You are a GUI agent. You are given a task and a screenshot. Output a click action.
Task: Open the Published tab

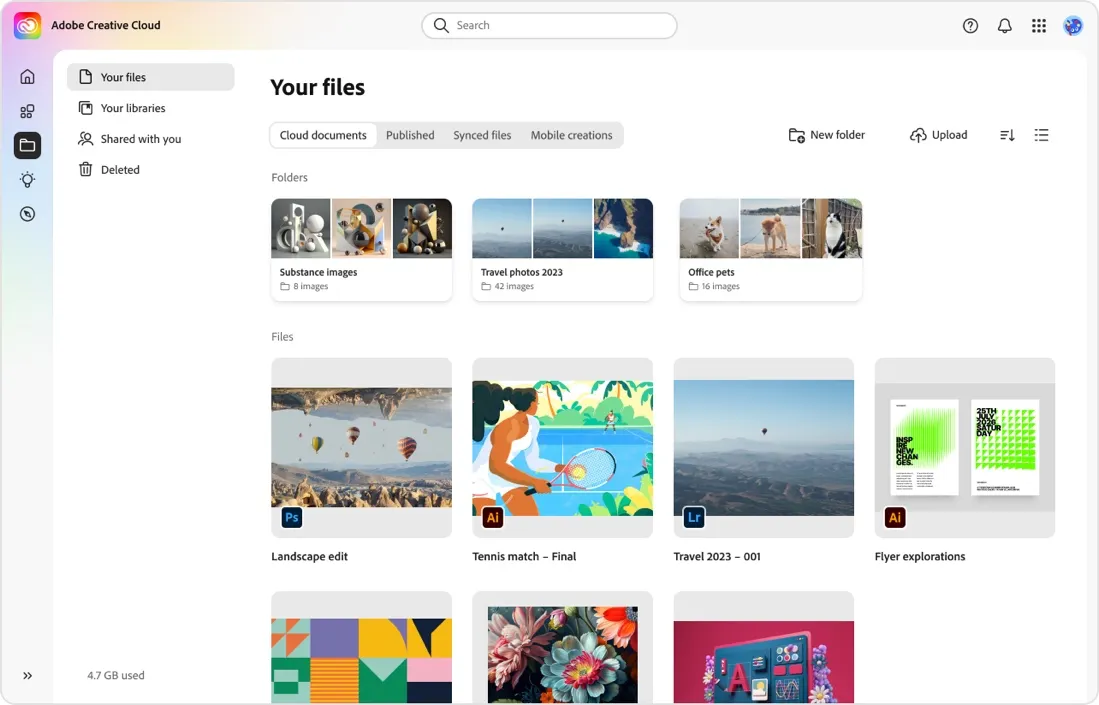click(409, 134)
